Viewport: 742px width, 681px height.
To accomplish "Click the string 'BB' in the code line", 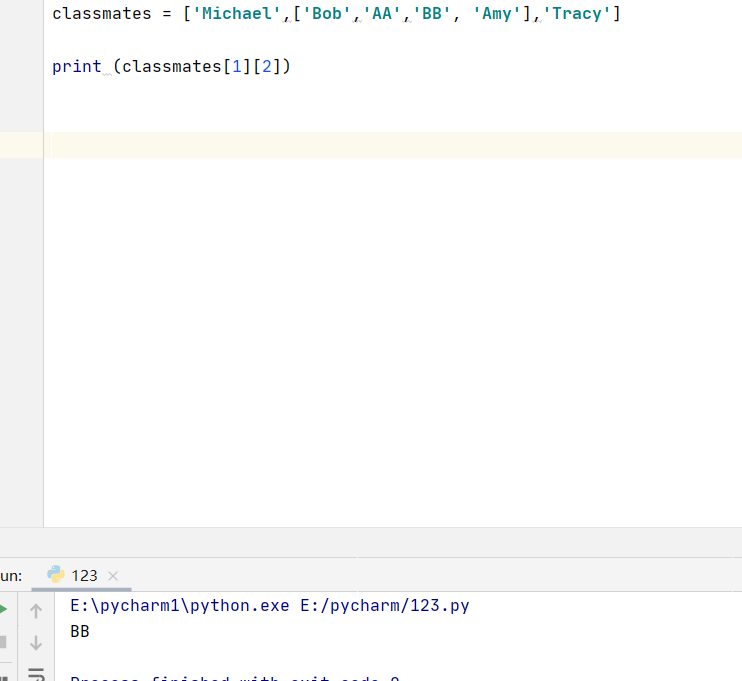I will coord(432,14).
